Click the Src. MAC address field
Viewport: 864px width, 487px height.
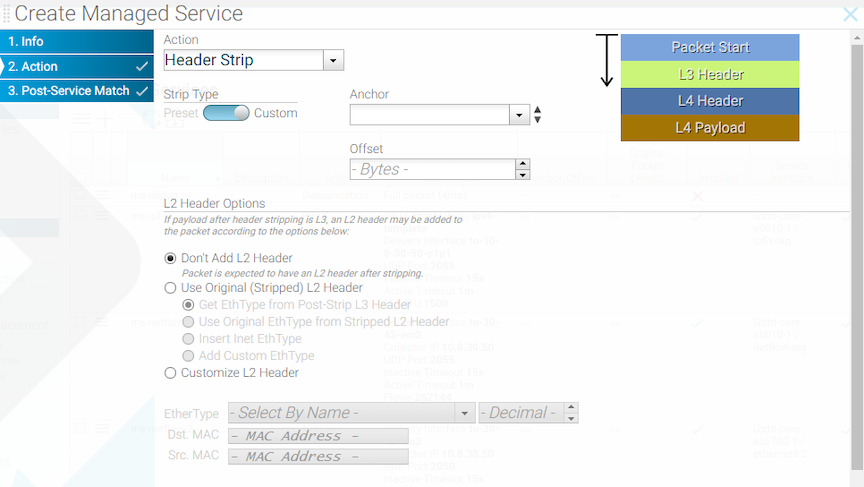click(x=318, y=457)
